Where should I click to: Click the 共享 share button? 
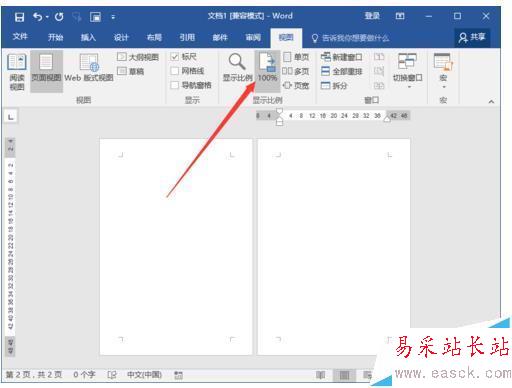tap(472, 37)
